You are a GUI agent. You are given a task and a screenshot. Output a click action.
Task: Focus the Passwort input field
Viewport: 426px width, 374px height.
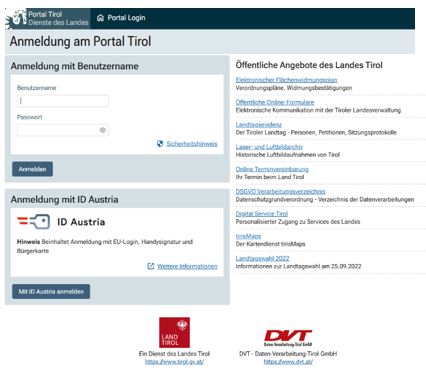63,130
